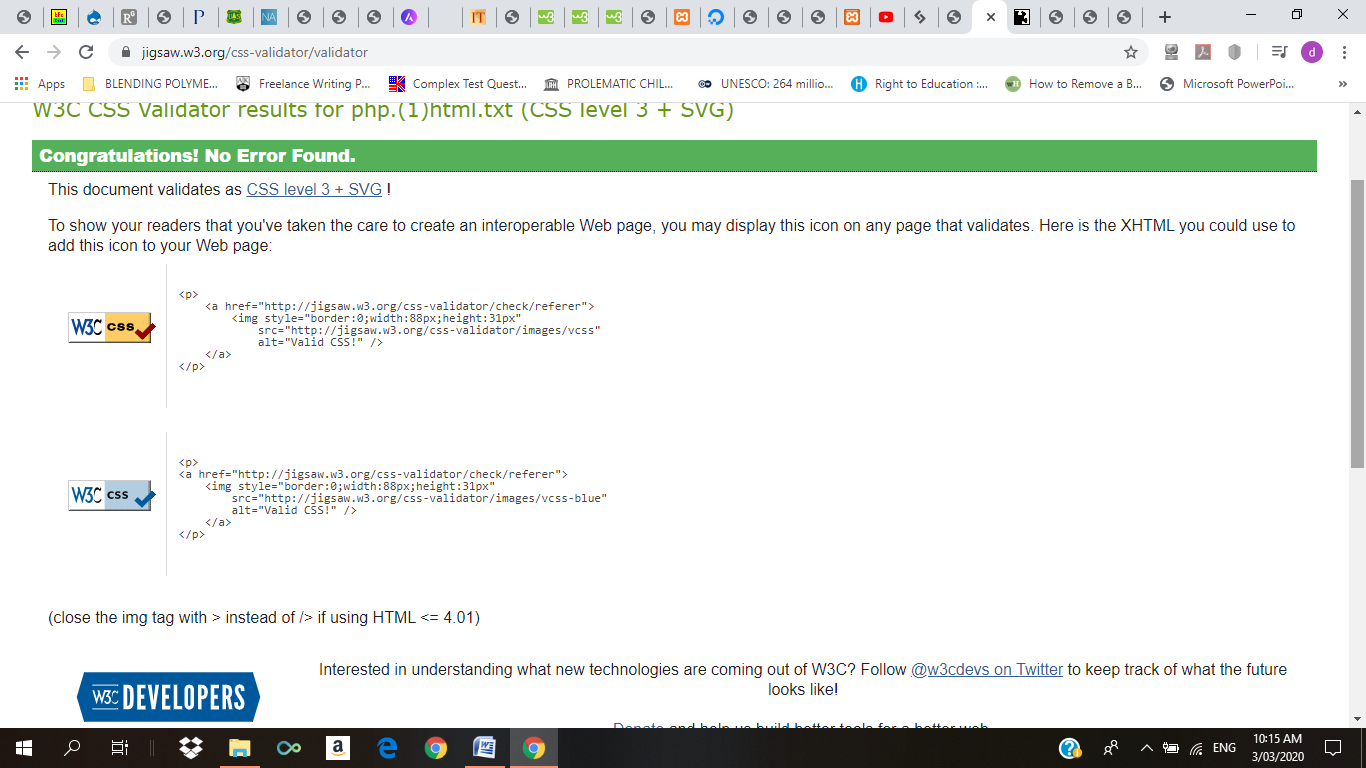Follow the @w3cdevs on Twitter link
Screen dimensions: 1366x768
coord(986,669)
